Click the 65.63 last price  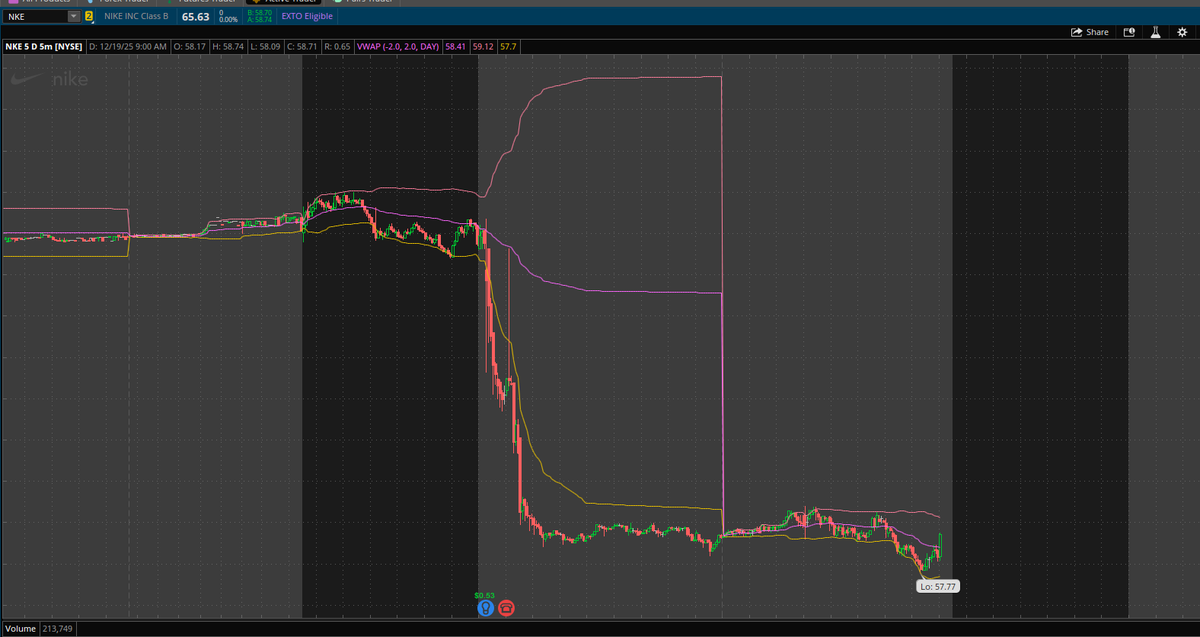coord(195,17)
